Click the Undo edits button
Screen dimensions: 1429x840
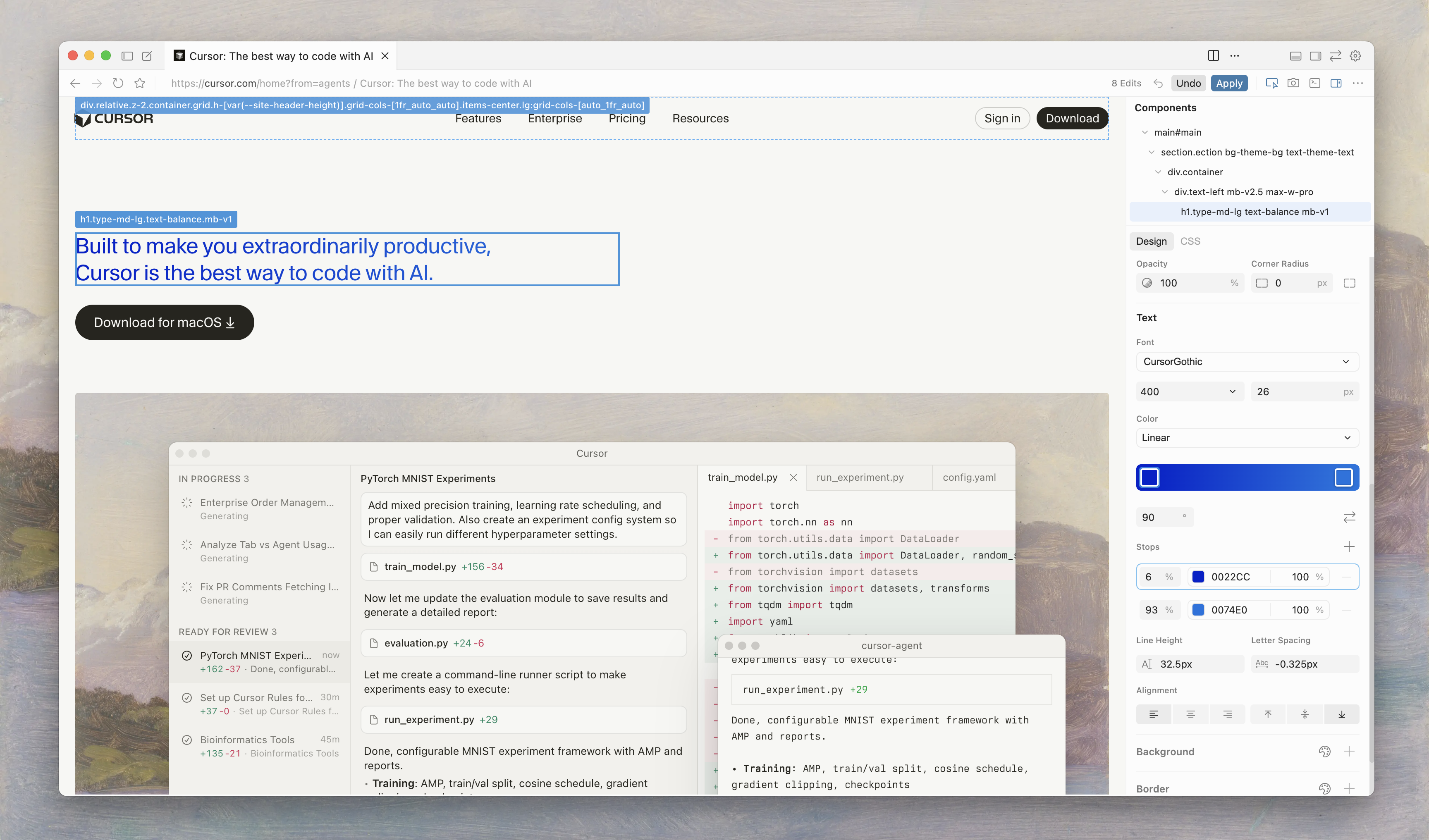[x=1189, y=83]
